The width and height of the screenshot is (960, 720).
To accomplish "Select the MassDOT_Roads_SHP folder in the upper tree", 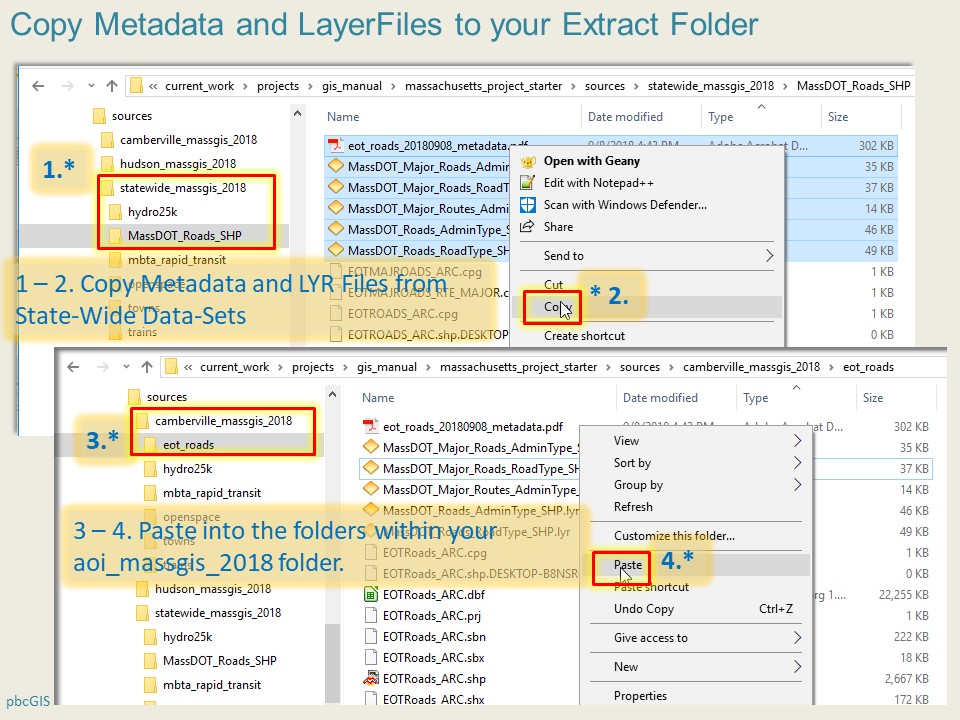I will tap(184, 236).
